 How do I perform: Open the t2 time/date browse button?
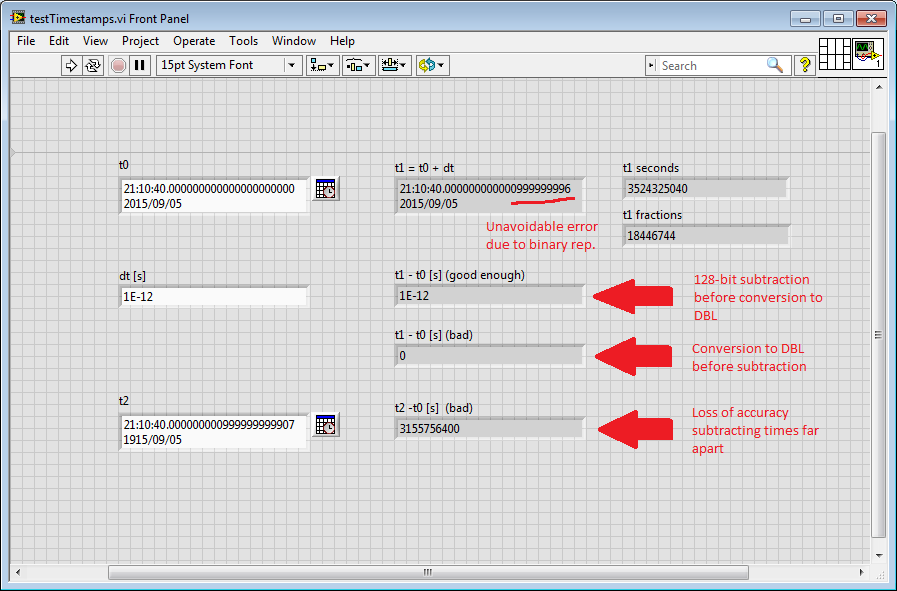pyautogui.click(x=326, y=425)
